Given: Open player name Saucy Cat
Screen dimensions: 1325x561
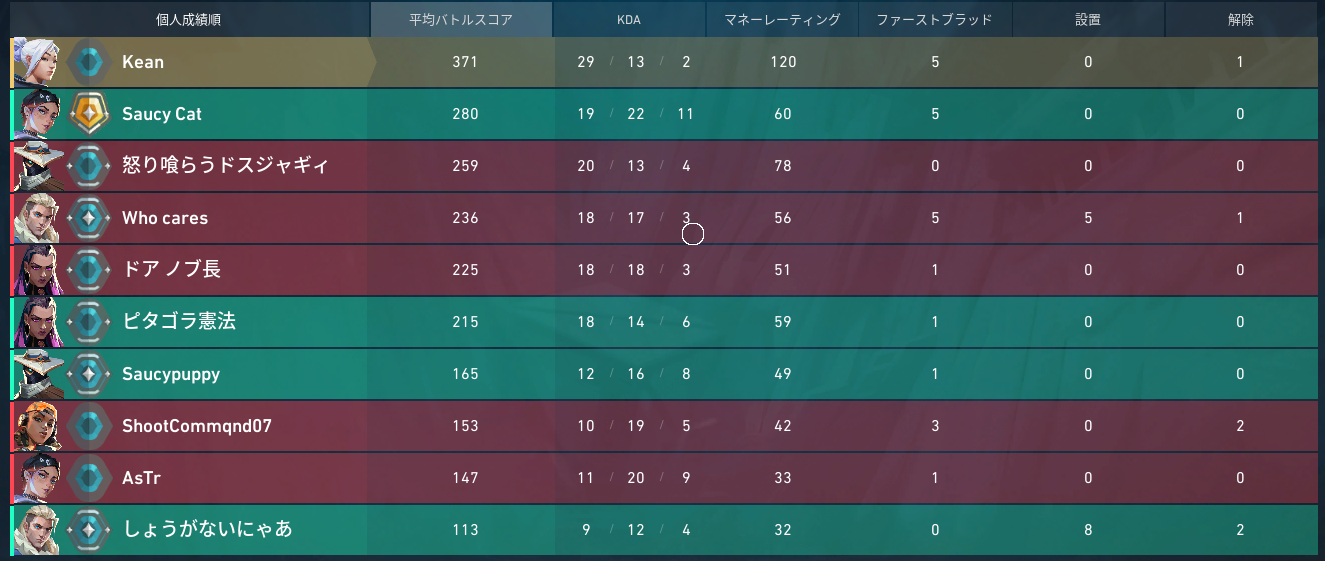Looking at the screenshot, I should click(162, 114).
